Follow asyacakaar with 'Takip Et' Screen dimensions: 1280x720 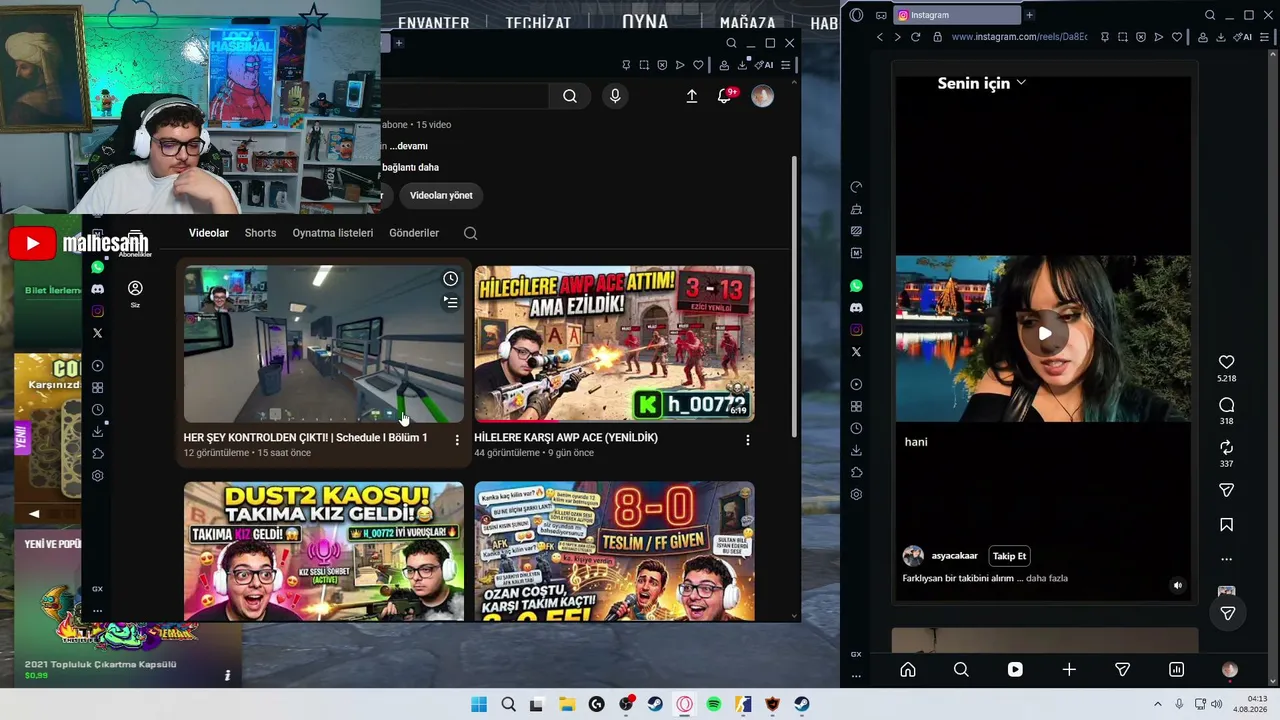click(1009, 556)
